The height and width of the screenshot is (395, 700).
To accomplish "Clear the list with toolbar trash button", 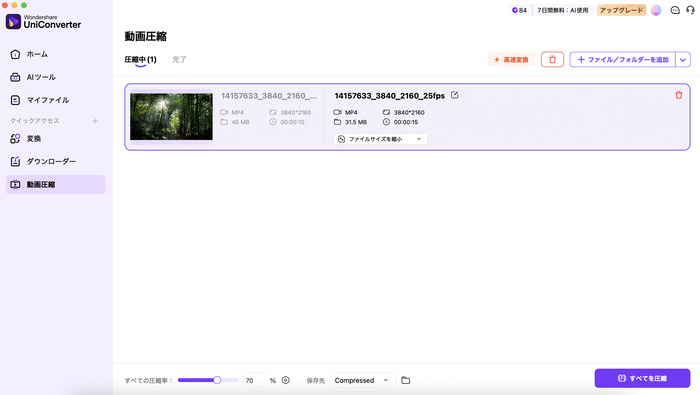I will click(552, 59).
